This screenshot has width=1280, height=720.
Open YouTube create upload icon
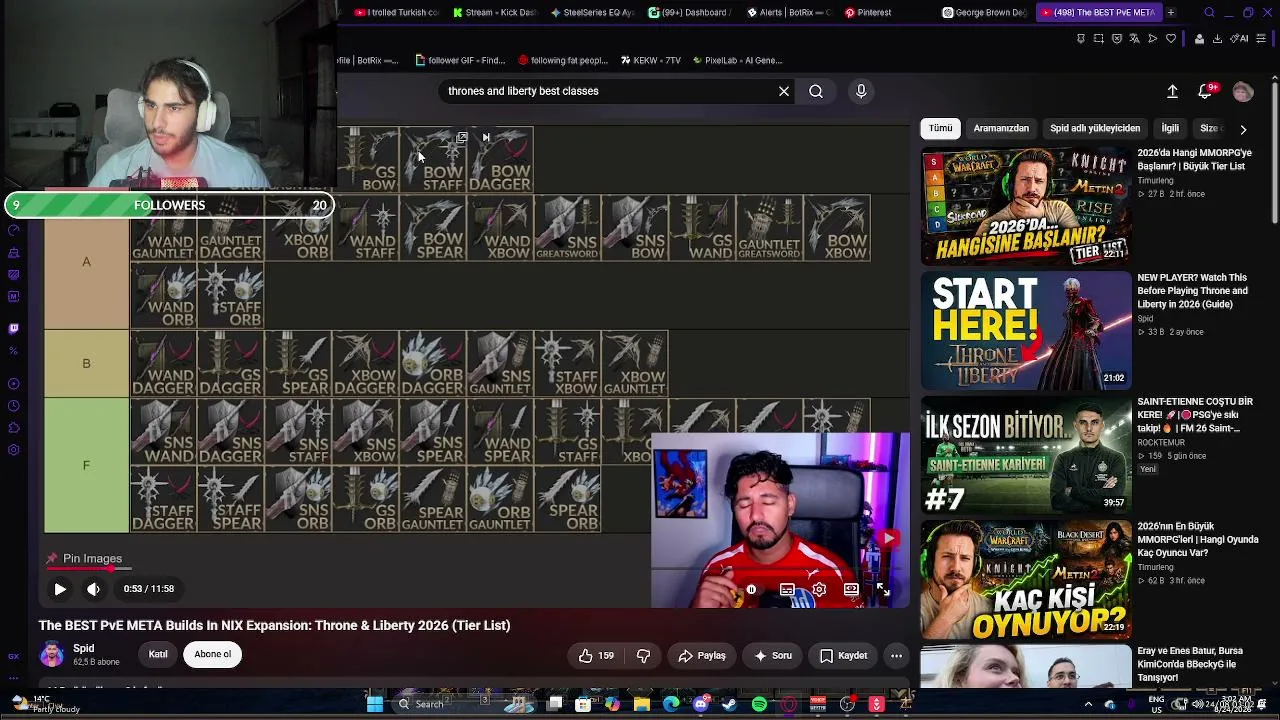1172,91
